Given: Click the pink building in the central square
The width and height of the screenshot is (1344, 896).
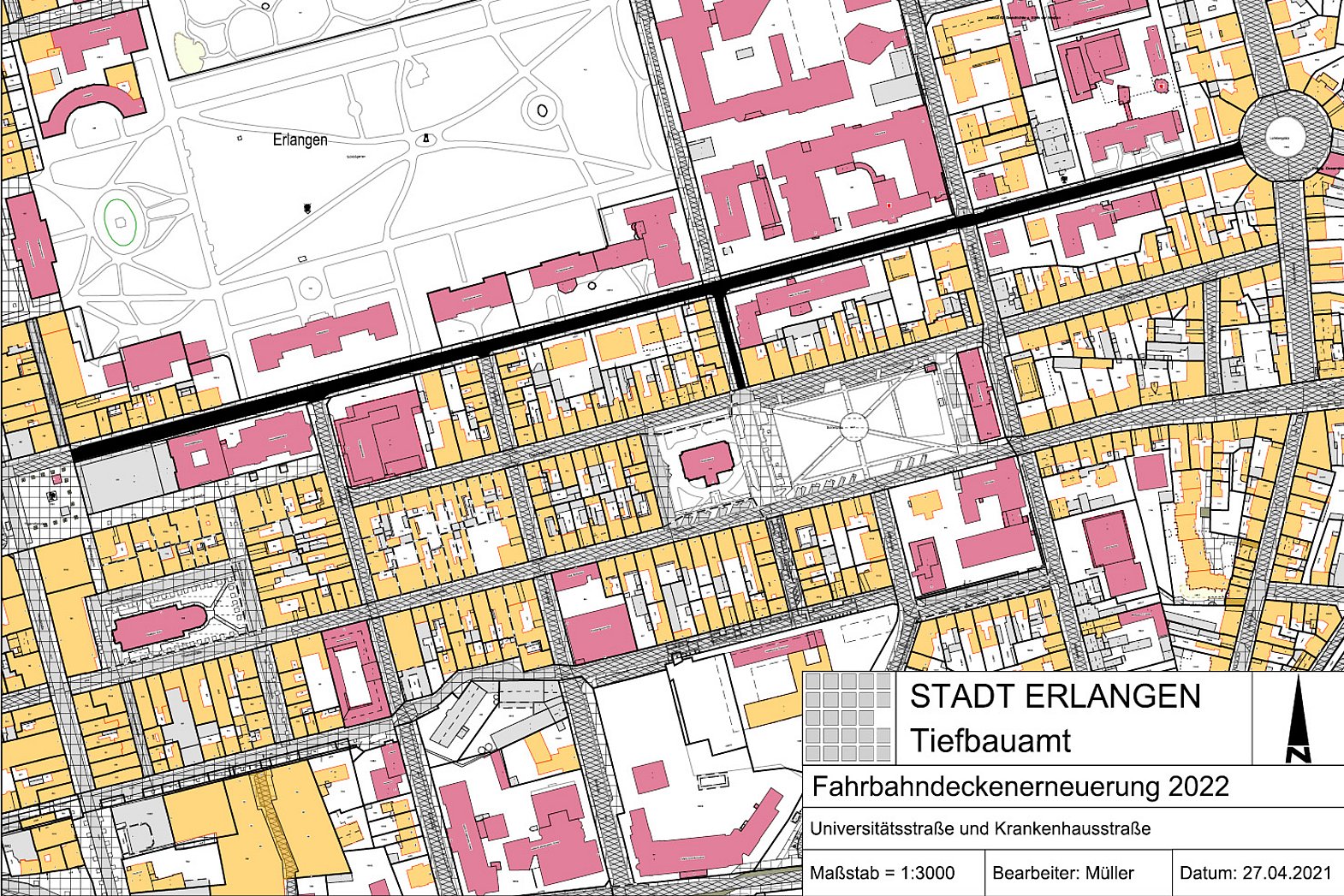Looking at the screenshot, I should click(707, 465).
